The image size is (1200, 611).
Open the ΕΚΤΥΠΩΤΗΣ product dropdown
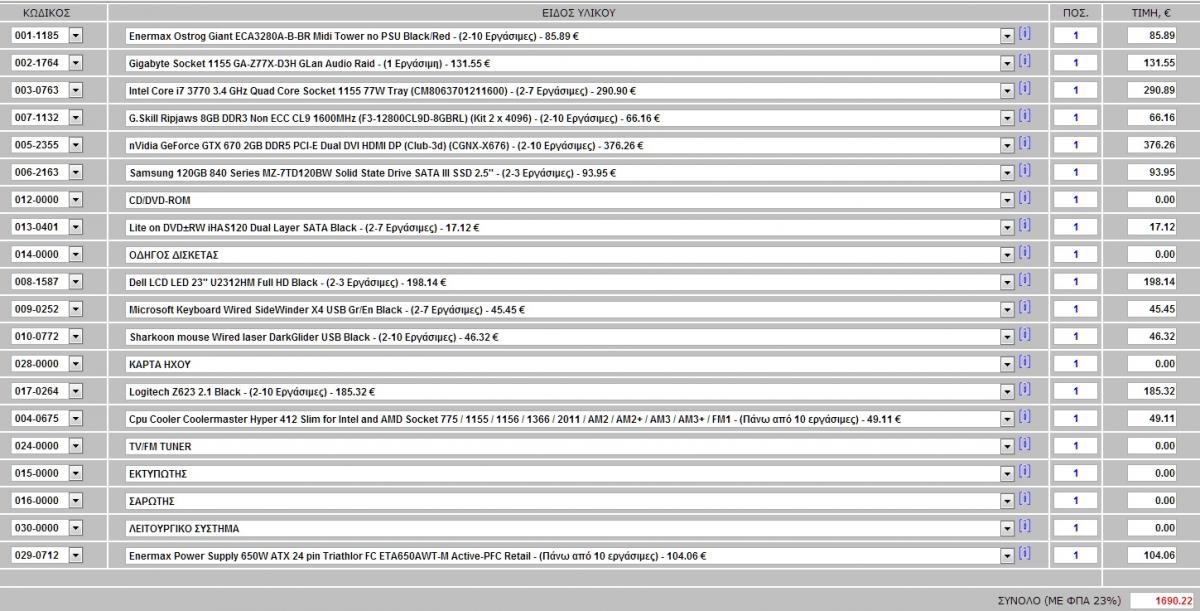pos(1007,473)
